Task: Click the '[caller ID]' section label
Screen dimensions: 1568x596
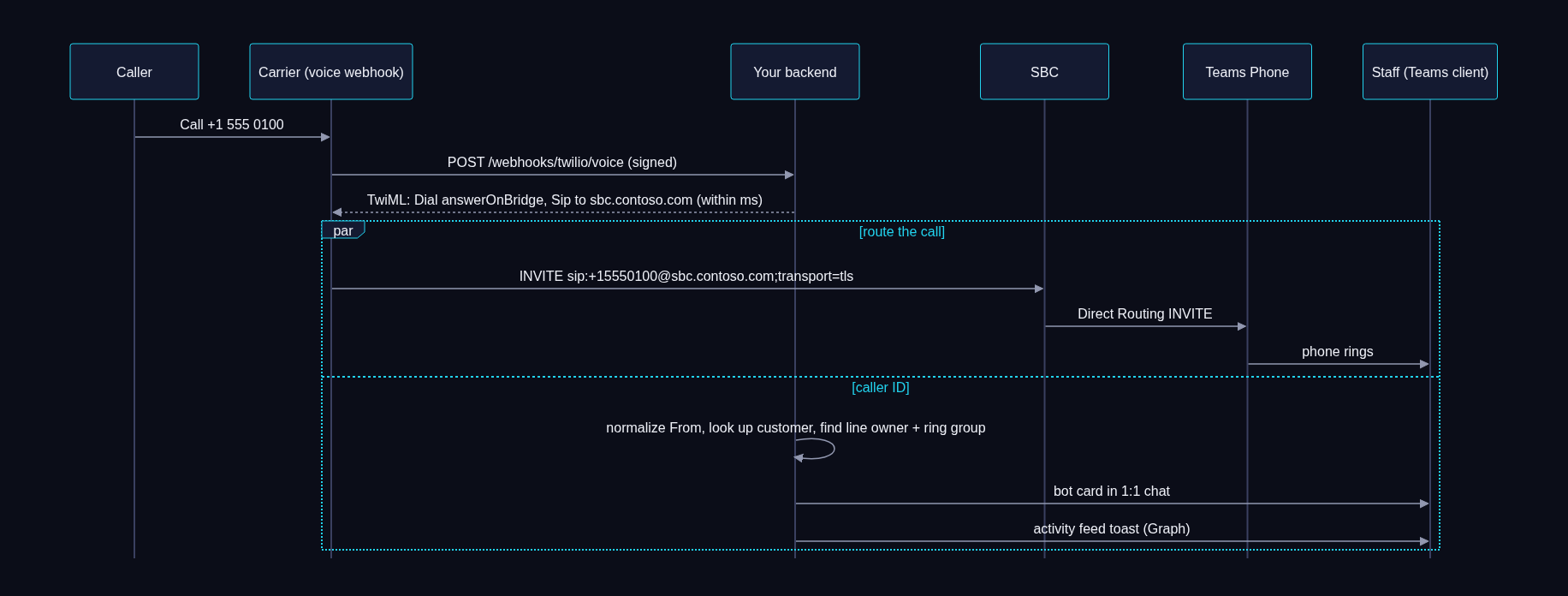Action: (x=881, y=388)
